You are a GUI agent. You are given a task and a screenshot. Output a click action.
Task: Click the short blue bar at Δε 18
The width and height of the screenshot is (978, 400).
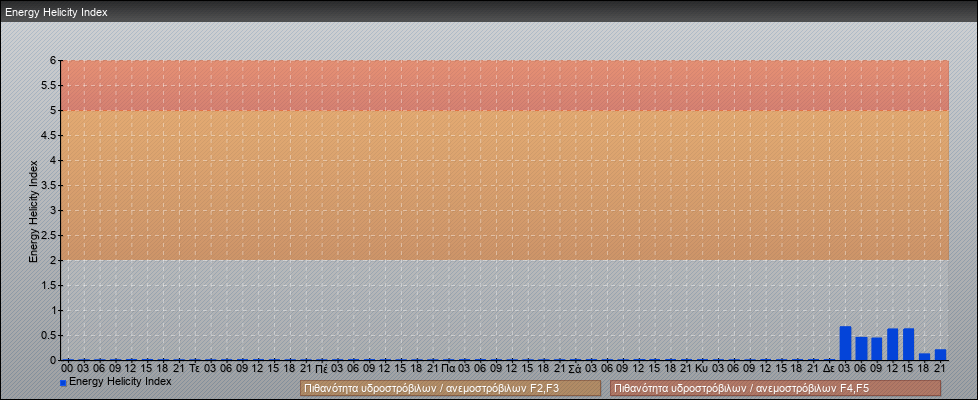click(x=925, y=356)
